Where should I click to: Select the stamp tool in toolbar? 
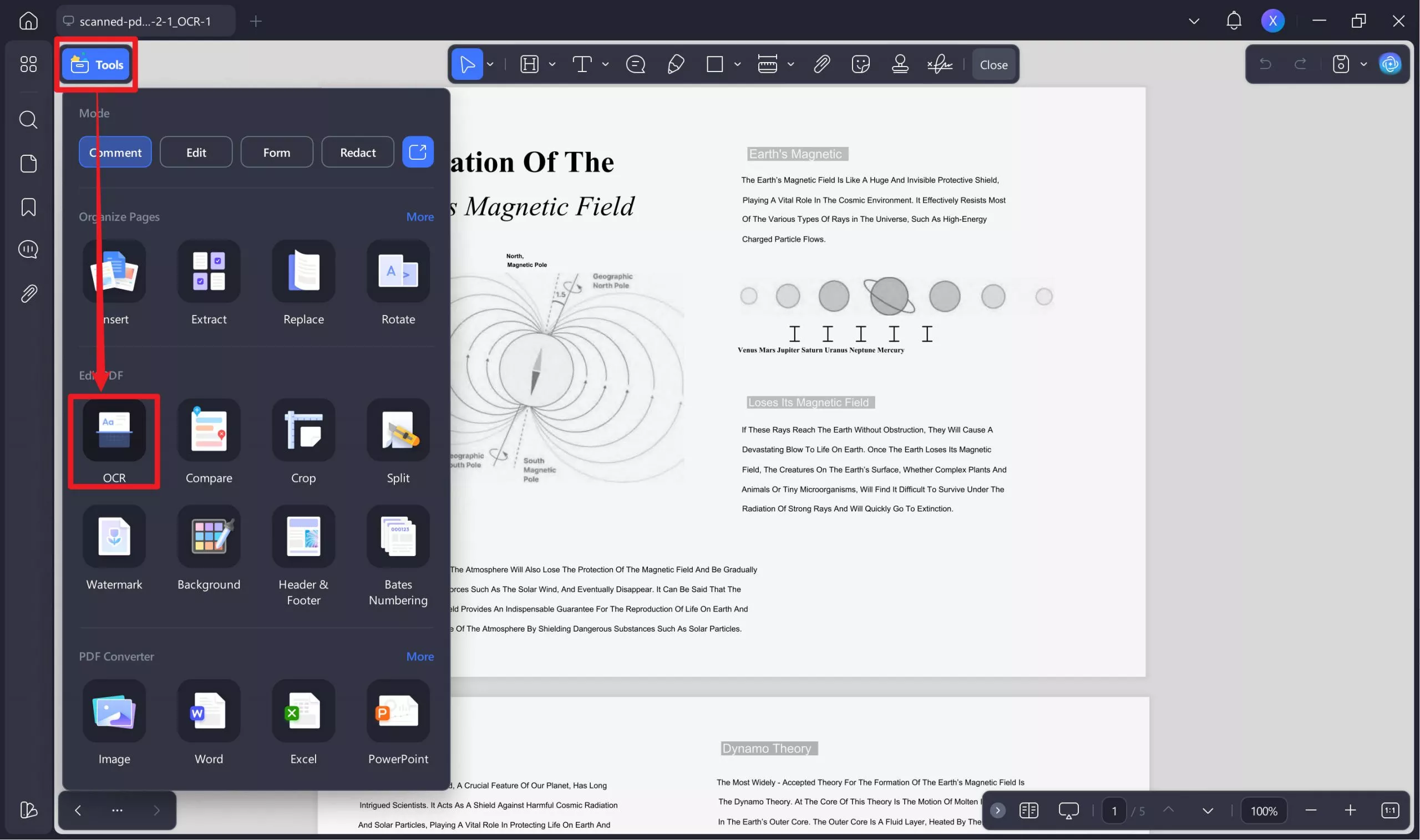click(900, 64)
